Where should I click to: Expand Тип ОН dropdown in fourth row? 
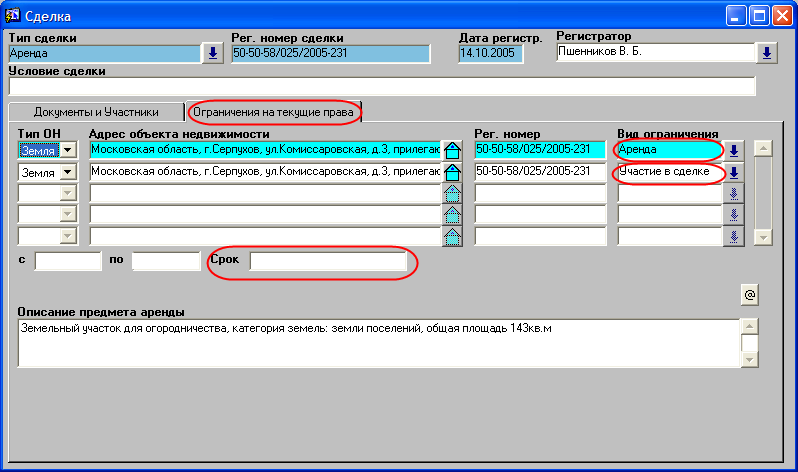[67, 214]
